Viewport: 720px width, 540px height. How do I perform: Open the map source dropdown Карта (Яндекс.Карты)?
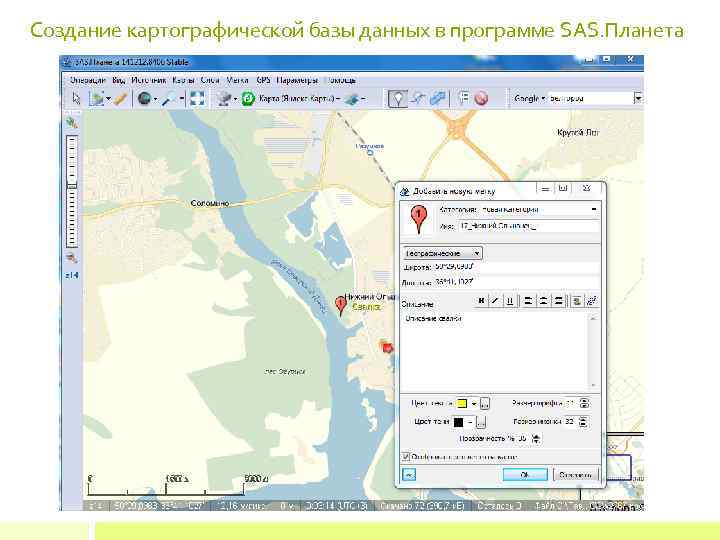point(299,98)
